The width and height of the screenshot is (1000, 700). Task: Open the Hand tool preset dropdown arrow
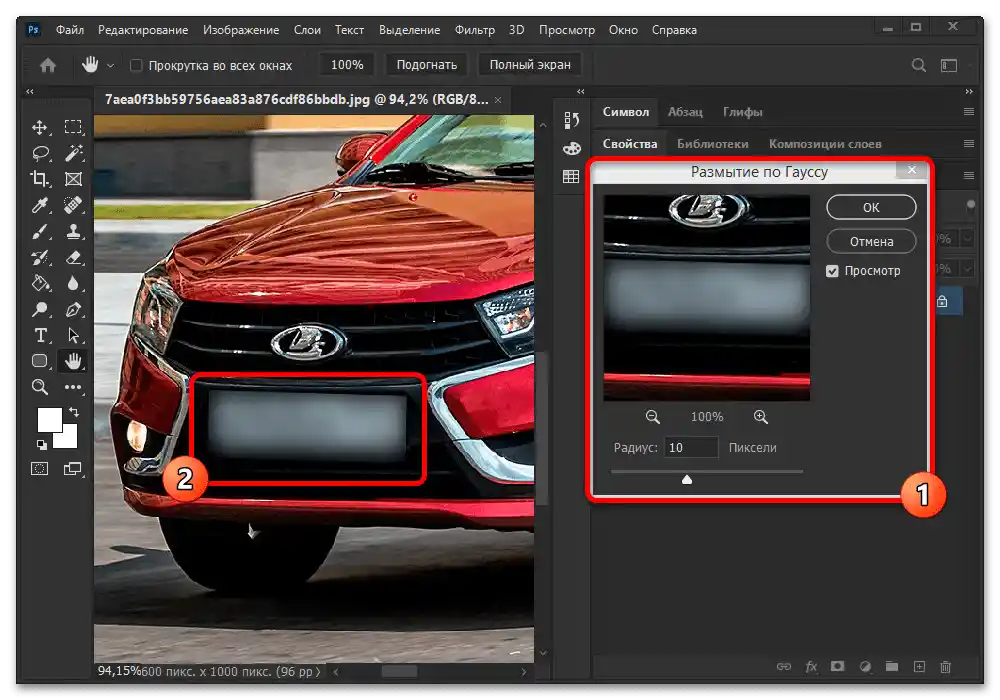(110, 65)
